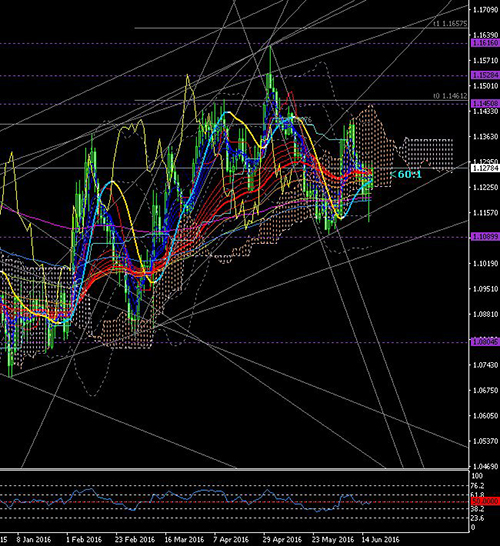500x546 pixels.
Task: Click the 23 Feb 2016 date marker
Action: click(135, 540)
